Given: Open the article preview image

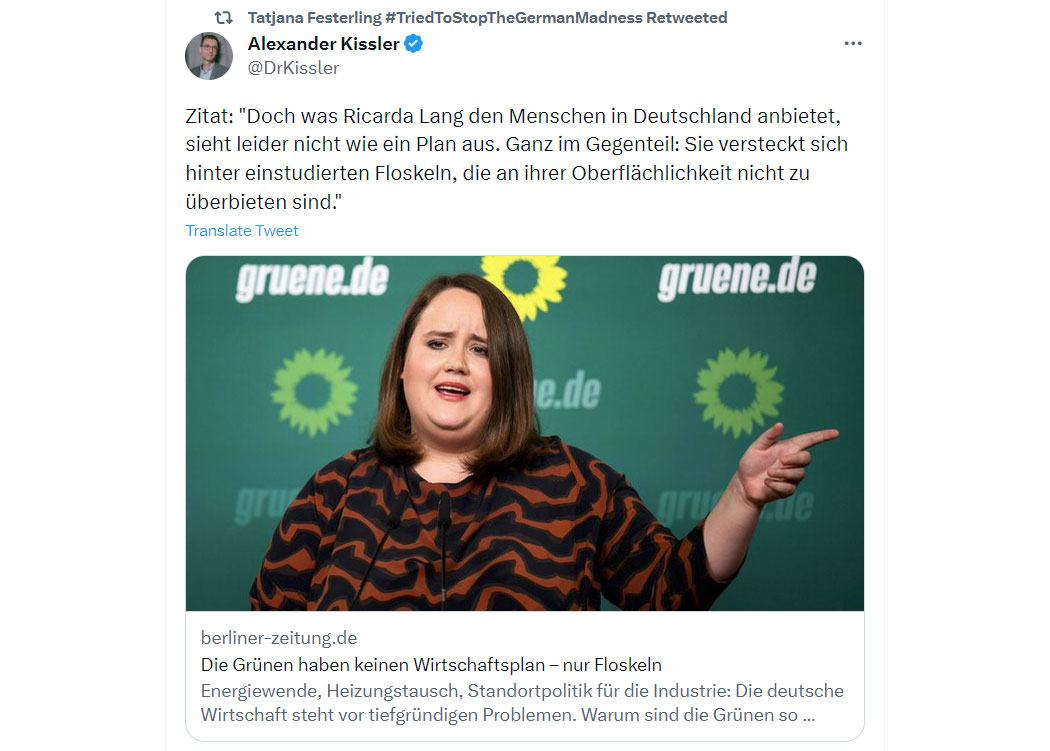Looking at the screenshot, I should (524, 433).
